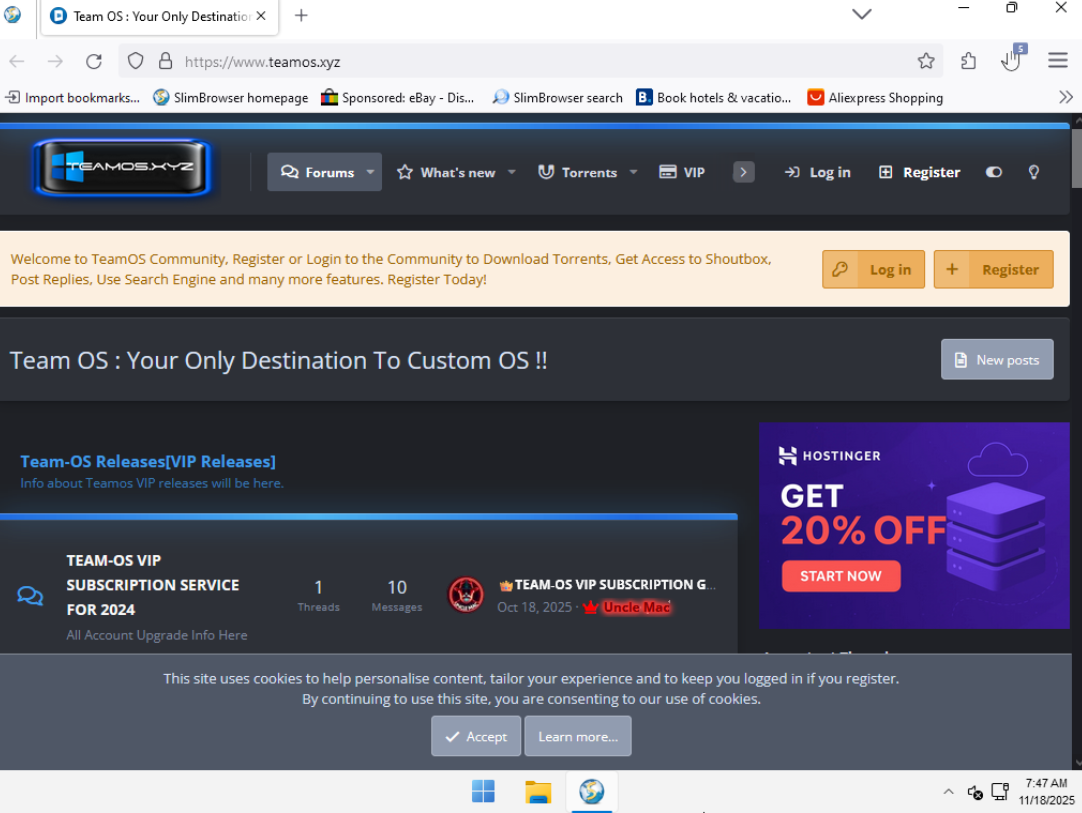This screenshot has width=1082, height=813.
Task: Toggle the site dark/light style switch
Action: [993, 172]
